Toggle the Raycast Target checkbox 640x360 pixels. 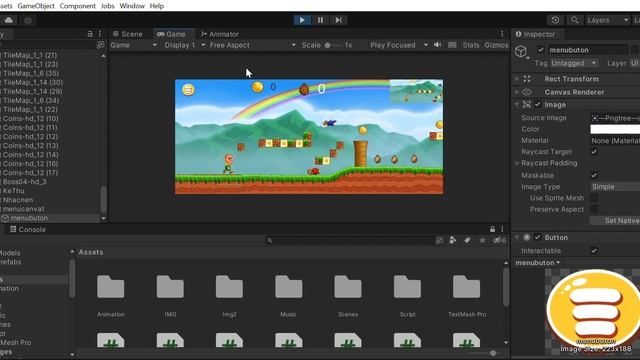(594, 151)
